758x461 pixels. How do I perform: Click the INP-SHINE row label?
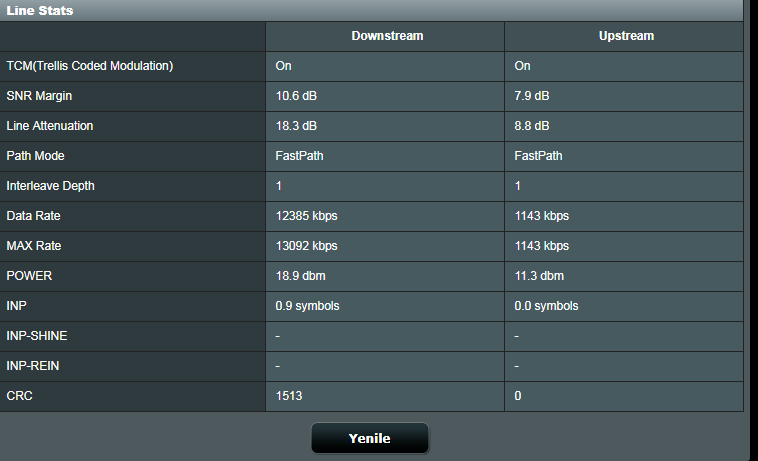coord(37,336)
